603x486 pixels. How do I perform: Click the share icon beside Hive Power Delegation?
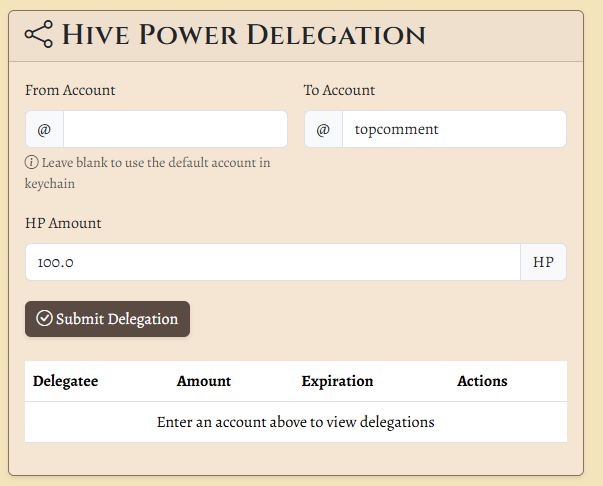(38, 34)
